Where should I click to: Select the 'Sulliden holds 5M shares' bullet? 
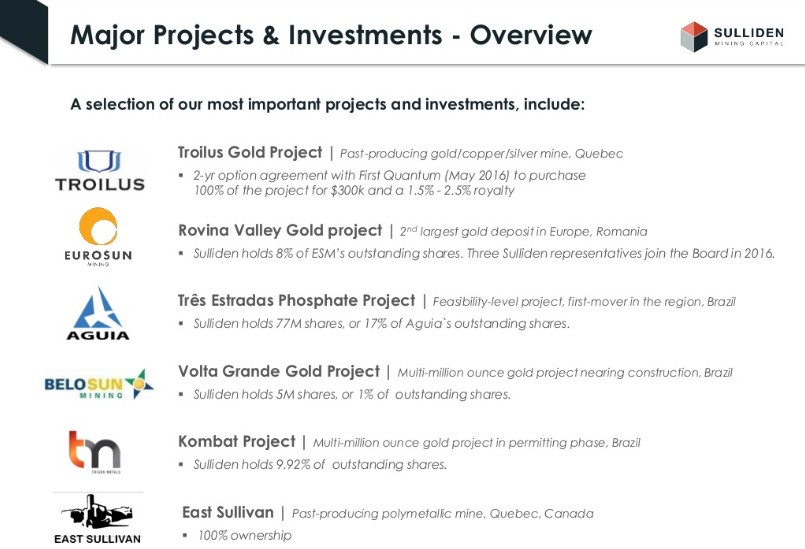pyautogui.click(x=351, y=394)
